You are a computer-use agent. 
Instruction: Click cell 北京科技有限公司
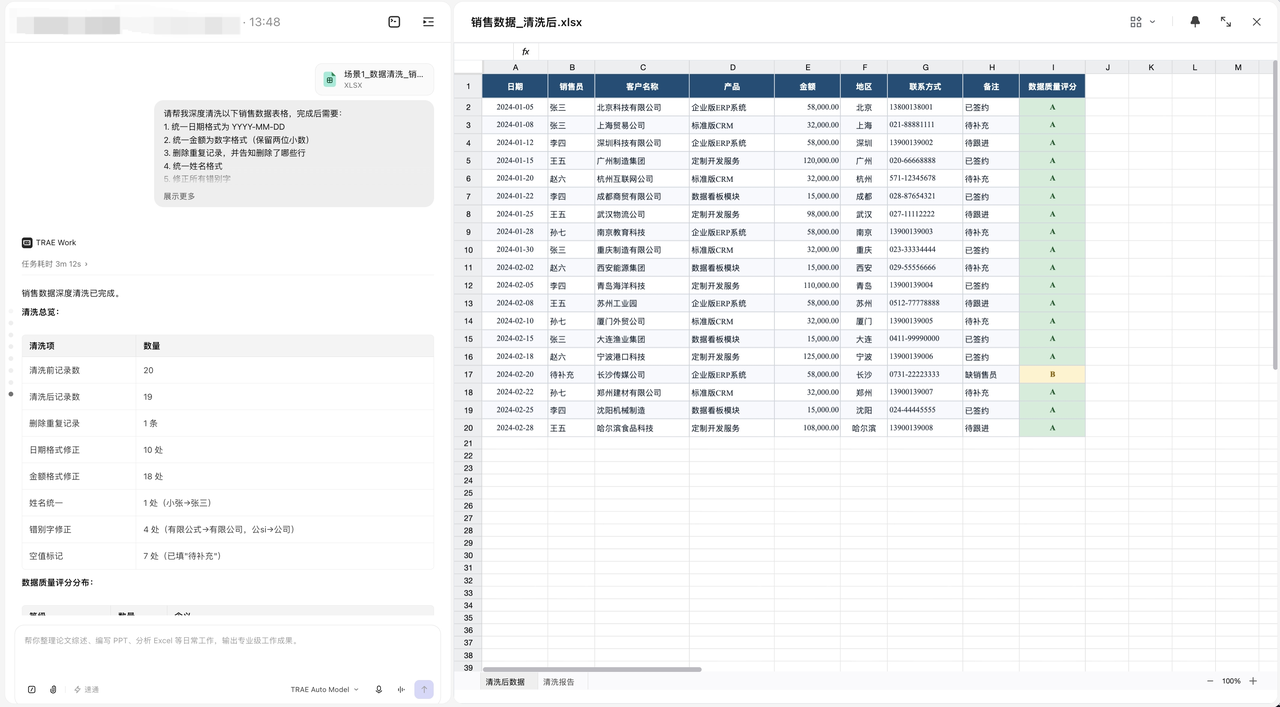pyautogui.click(x=642, y=107)
